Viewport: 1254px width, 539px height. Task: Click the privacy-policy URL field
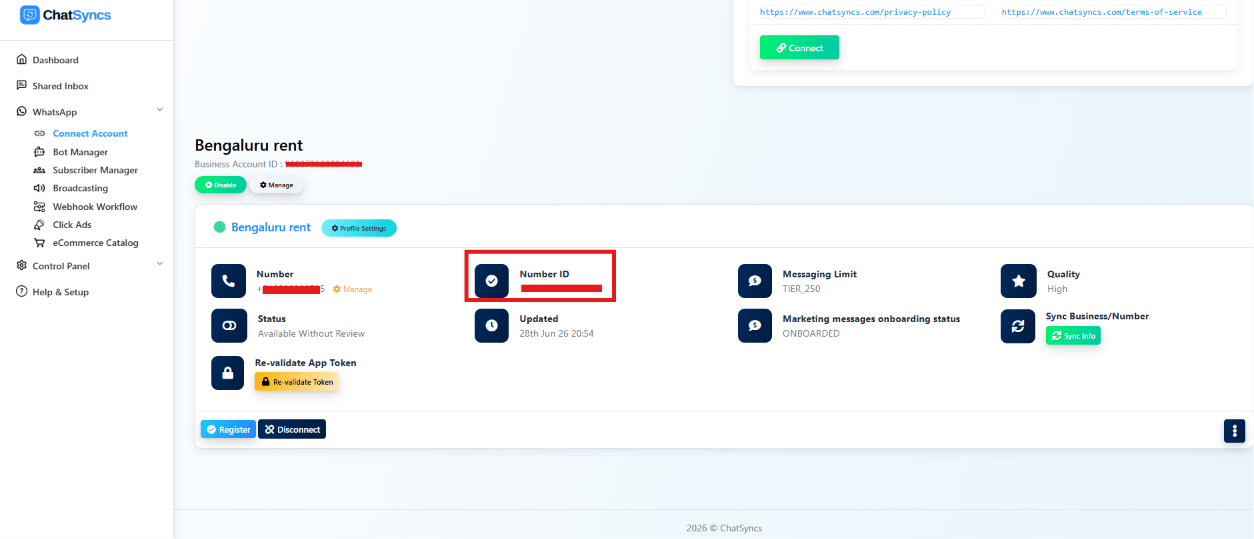[871, 12]
